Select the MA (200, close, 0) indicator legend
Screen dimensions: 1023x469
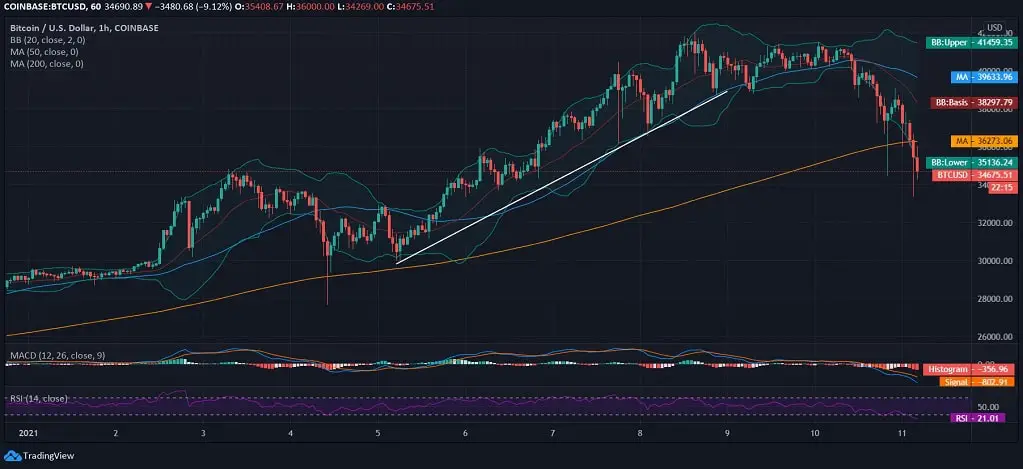click(x=48, y=64)
